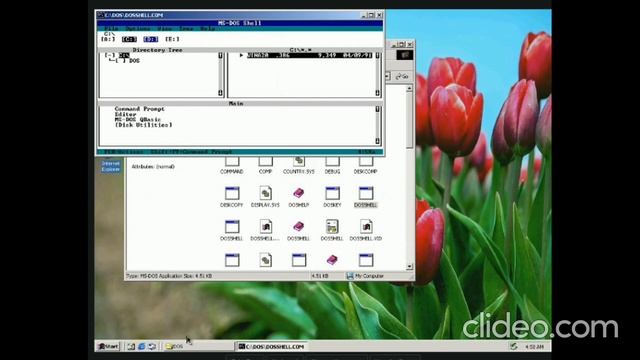Open the [Disk Utilities] group
640x360 pixels.
coord(143,125)
